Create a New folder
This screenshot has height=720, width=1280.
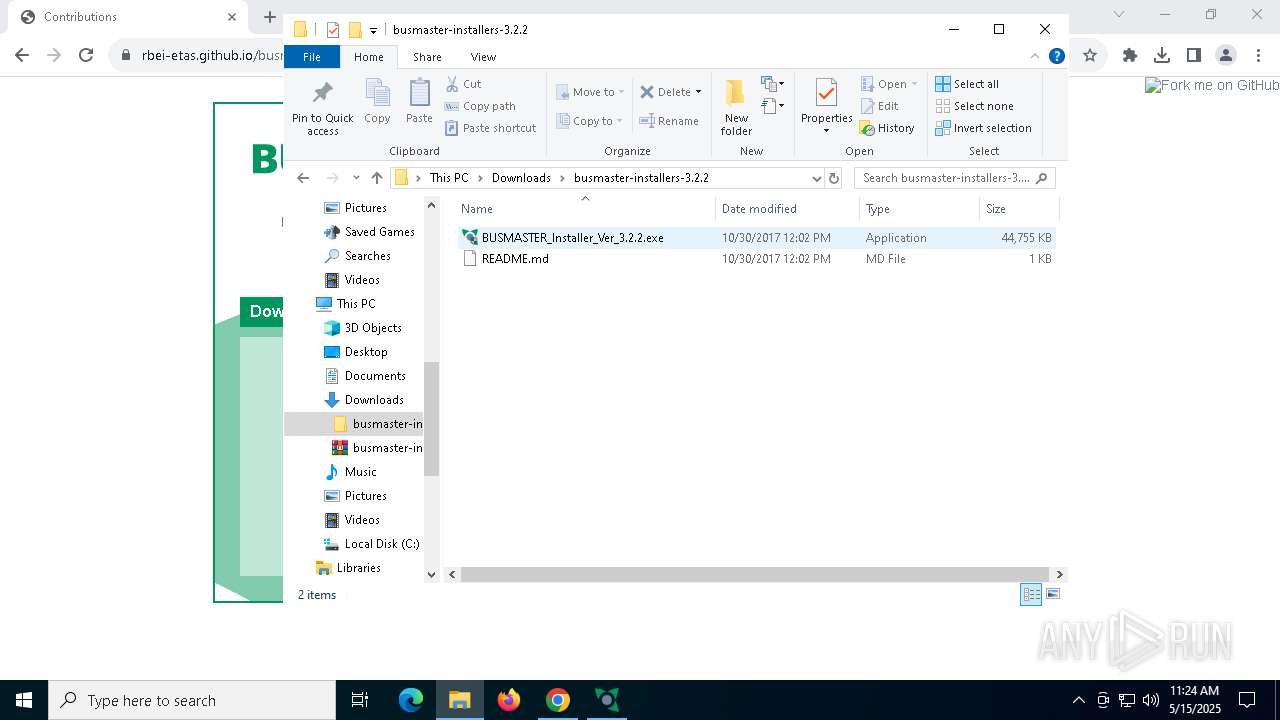point(736,108)
